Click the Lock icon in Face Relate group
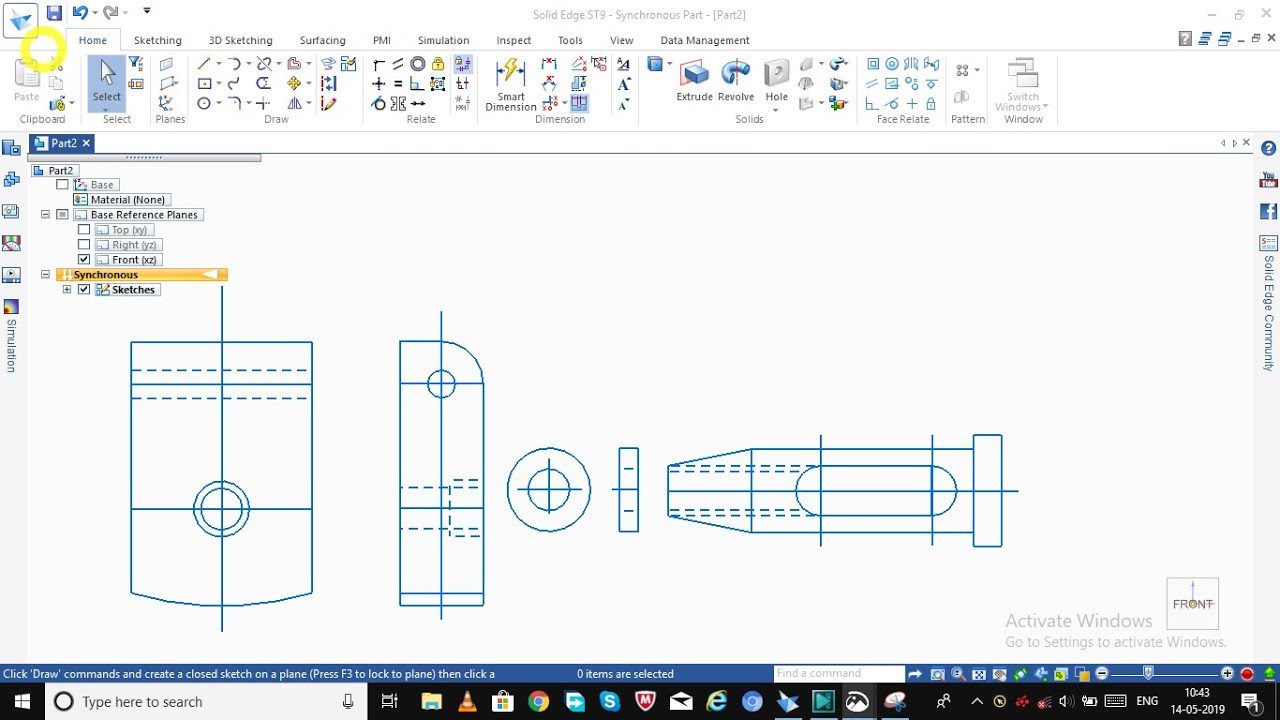The width and height of the screenshot is (1280, 720). pos(931,103)
